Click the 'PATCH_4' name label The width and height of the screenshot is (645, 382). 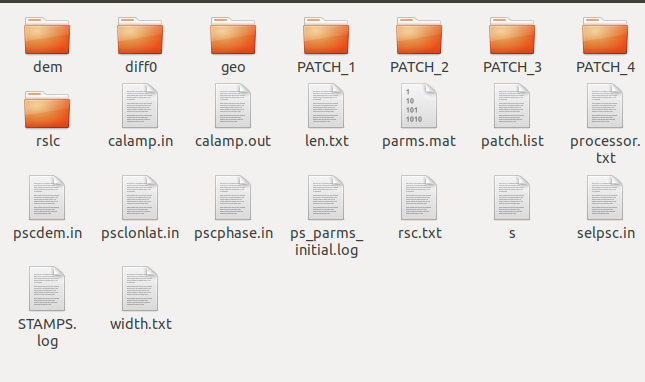pyautogui.click(x=605, y=67)
